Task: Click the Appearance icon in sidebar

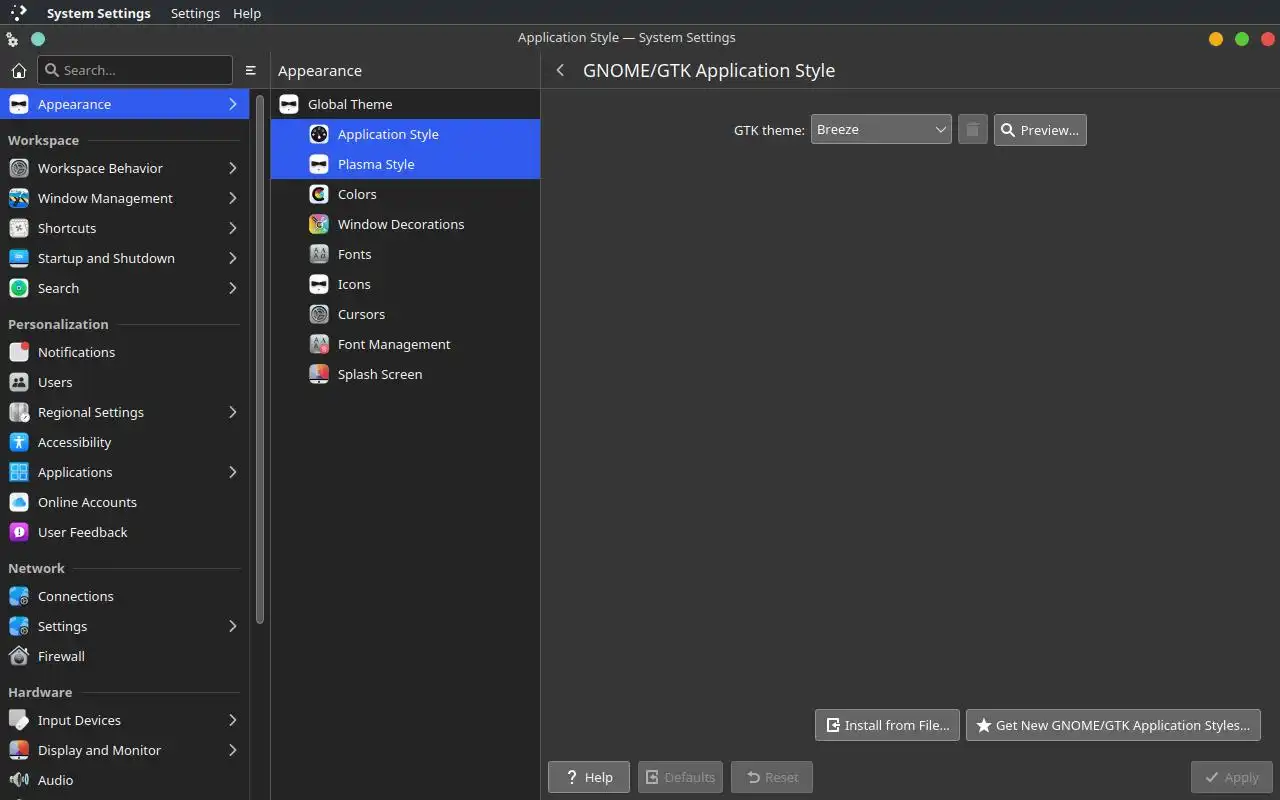Action: coord(18,104)
